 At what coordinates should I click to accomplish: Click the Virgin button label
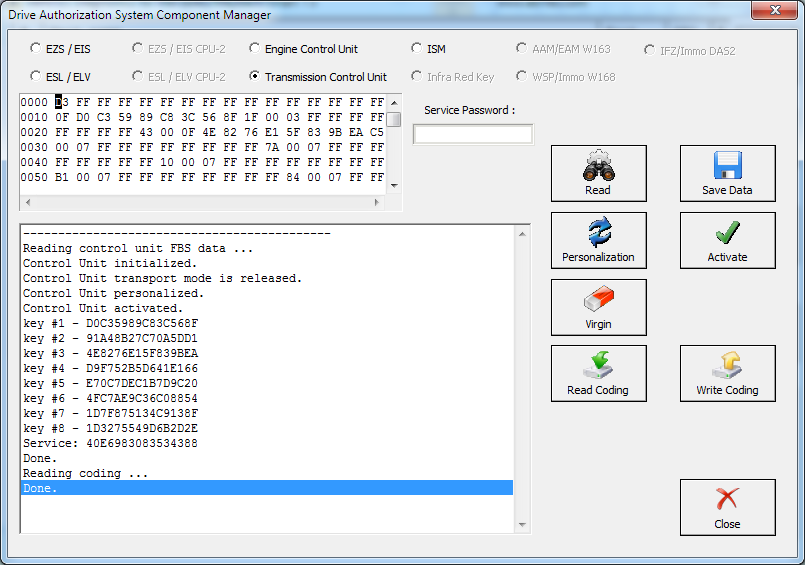[x=598, y=324]
